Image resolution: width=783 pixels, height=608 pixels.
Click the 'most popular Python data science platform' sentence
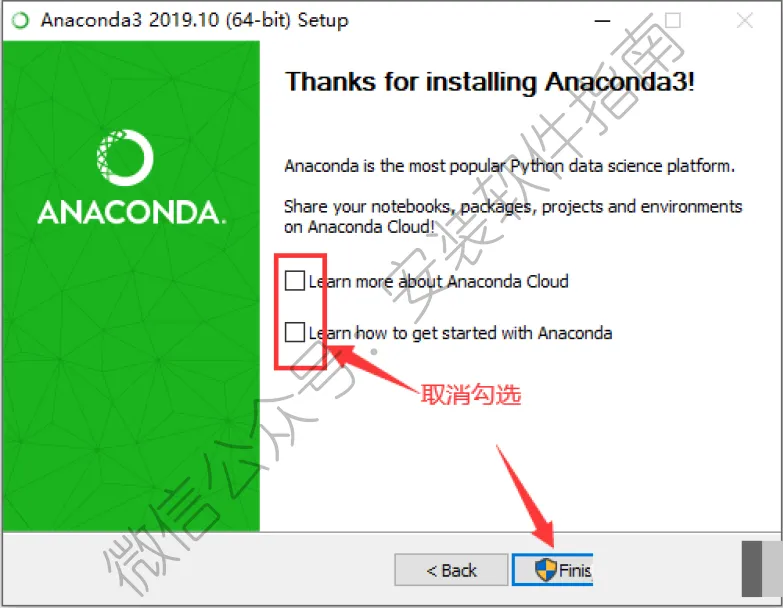point(509,166)
